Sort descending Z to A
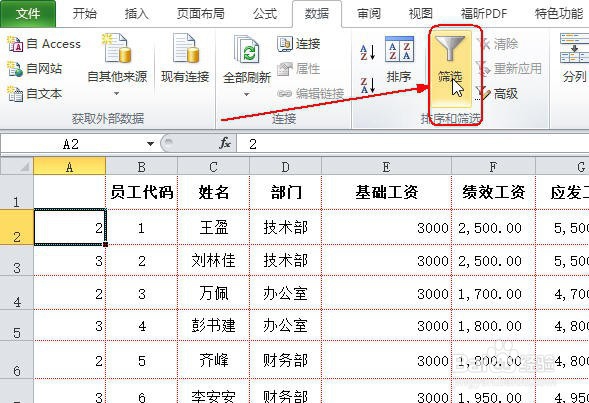Screen dimensions: 589x403 click(367, 85)
